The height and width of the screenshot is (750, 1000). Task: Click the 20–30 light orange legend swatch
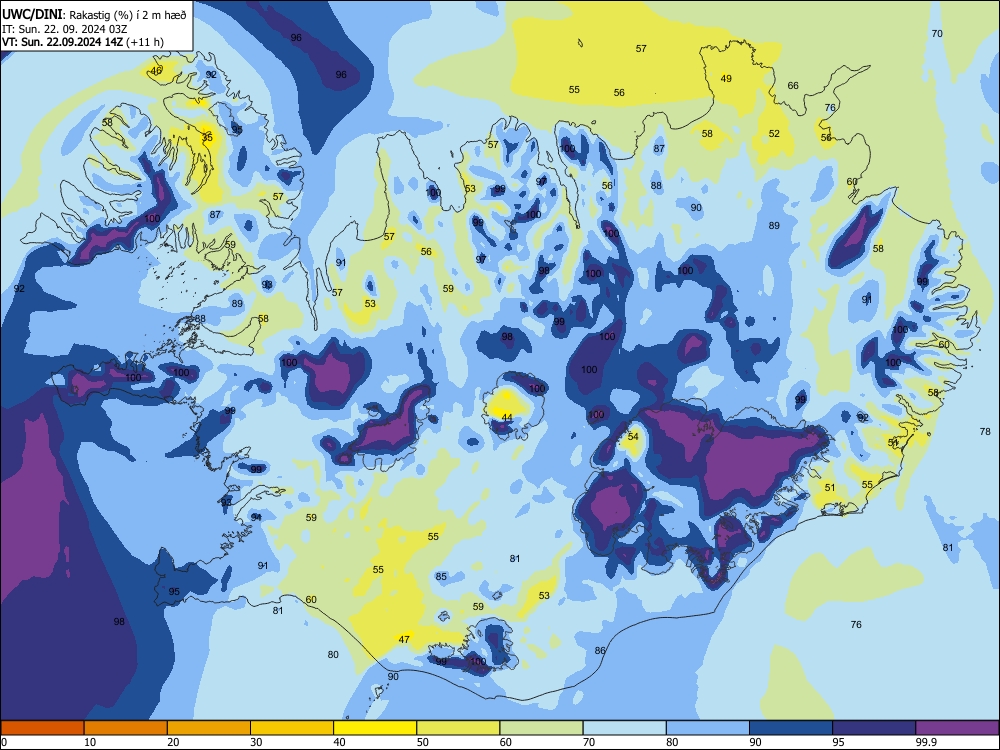pyautogui.click(x=209, y=728)
